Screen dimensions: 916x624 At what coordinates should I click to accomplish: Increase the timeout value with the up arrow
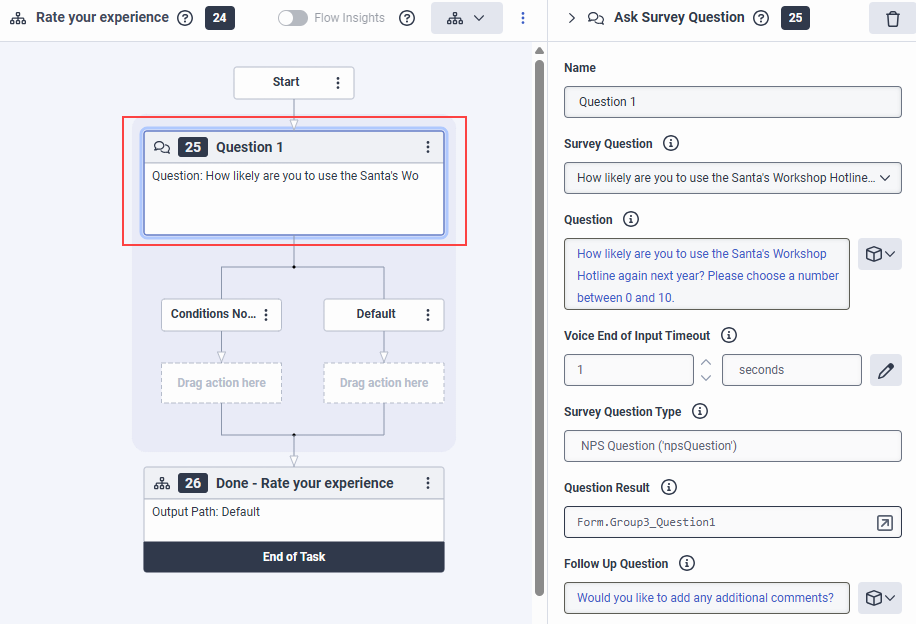(706, 362)
